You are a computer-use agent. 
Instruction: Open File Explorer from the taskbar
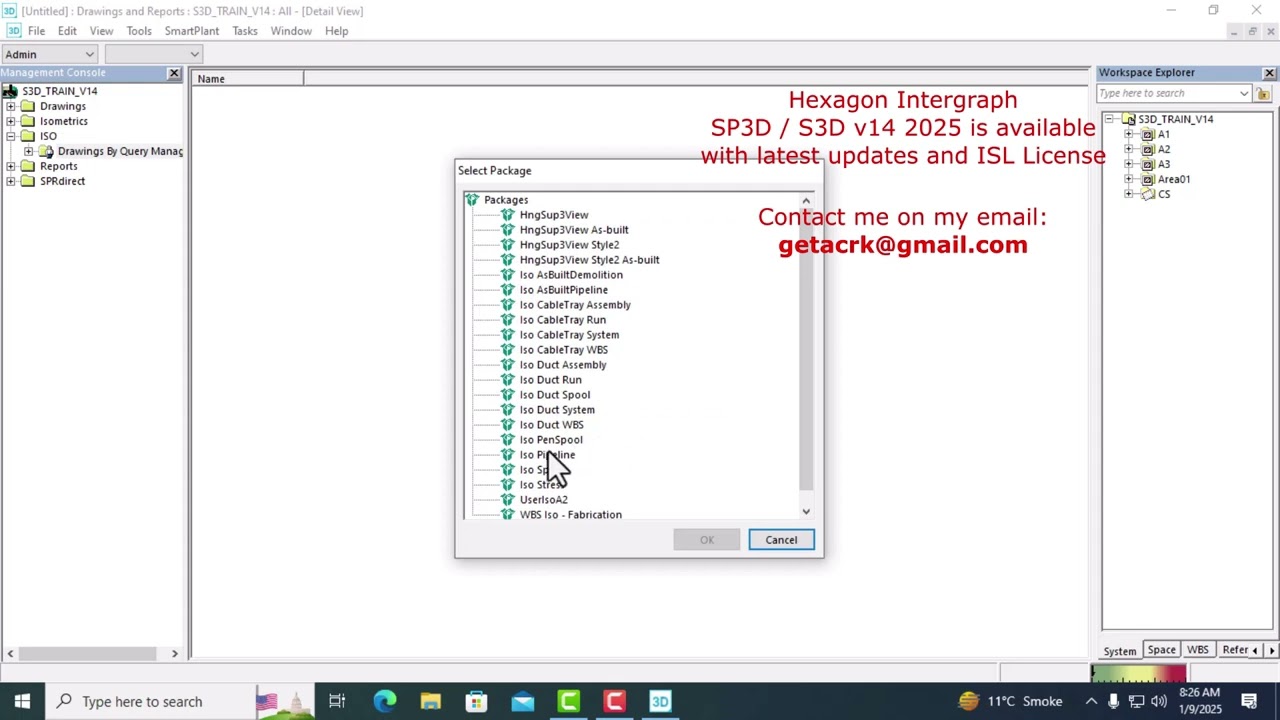point(430,701)
